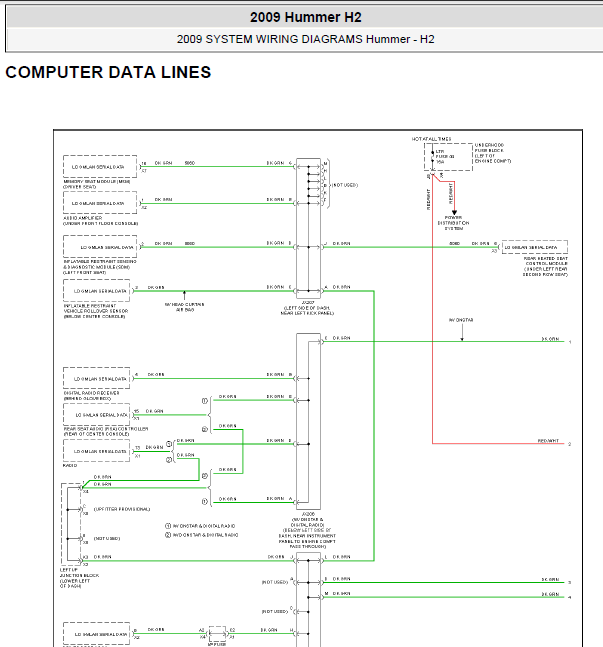603x647 pixels.
Task: Click the 'HOT AT ALL TIMES' label
Action: [431, 139]
